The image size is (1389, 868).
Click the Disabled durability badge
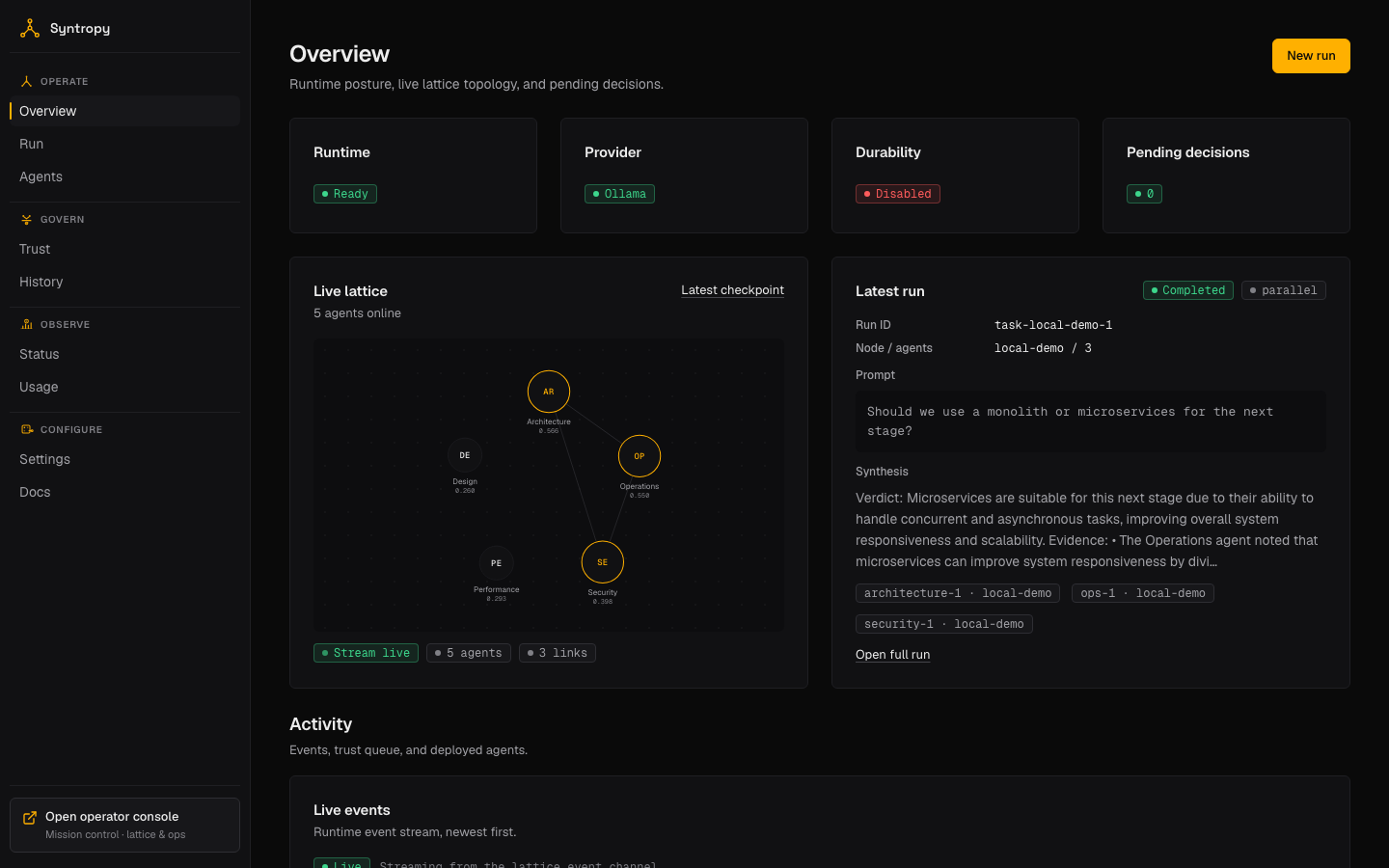(x=898, y=194)
